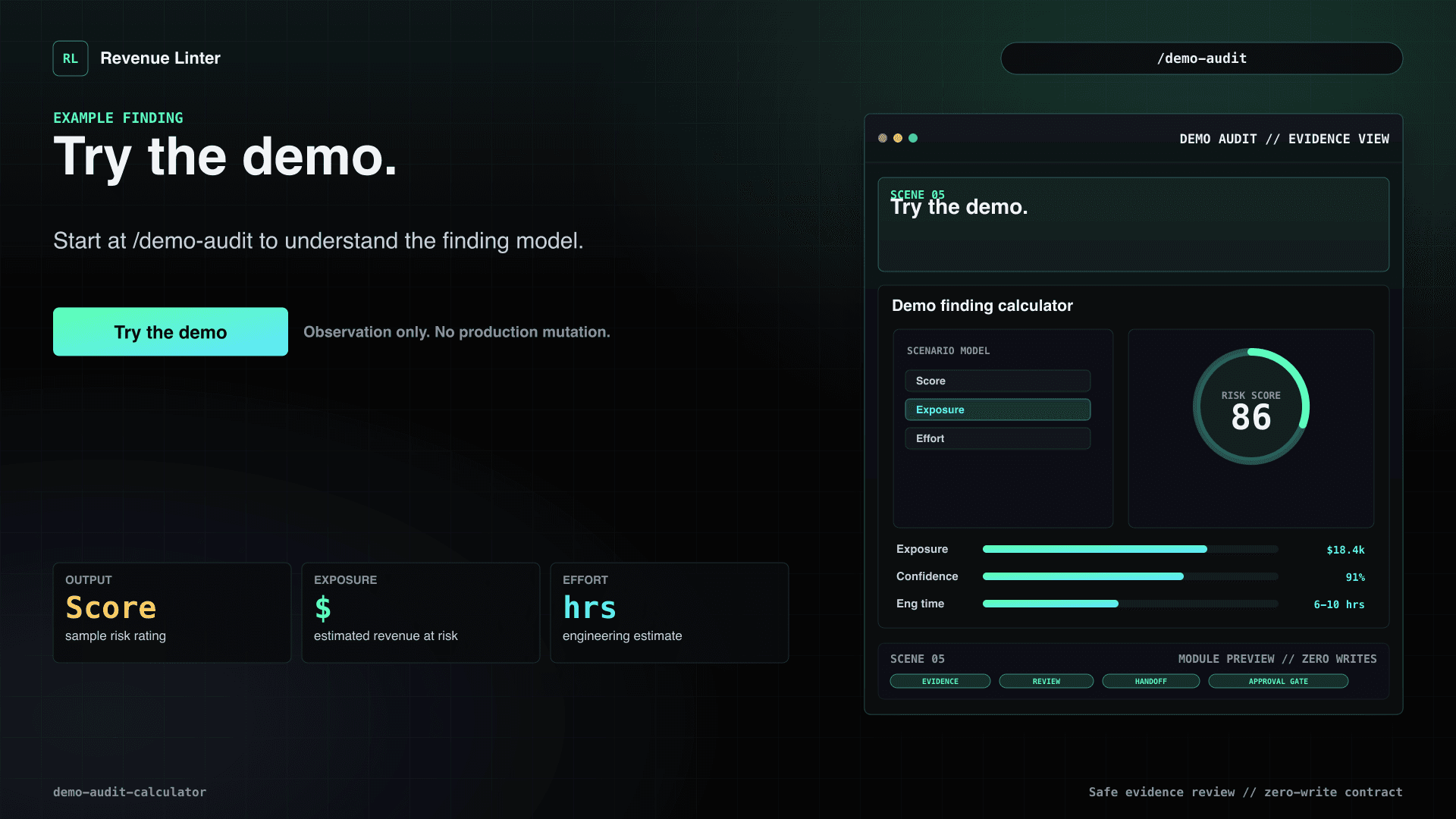Click the Exposure dollar sign card
This screenshot has width=1456, height=819.
421,613
